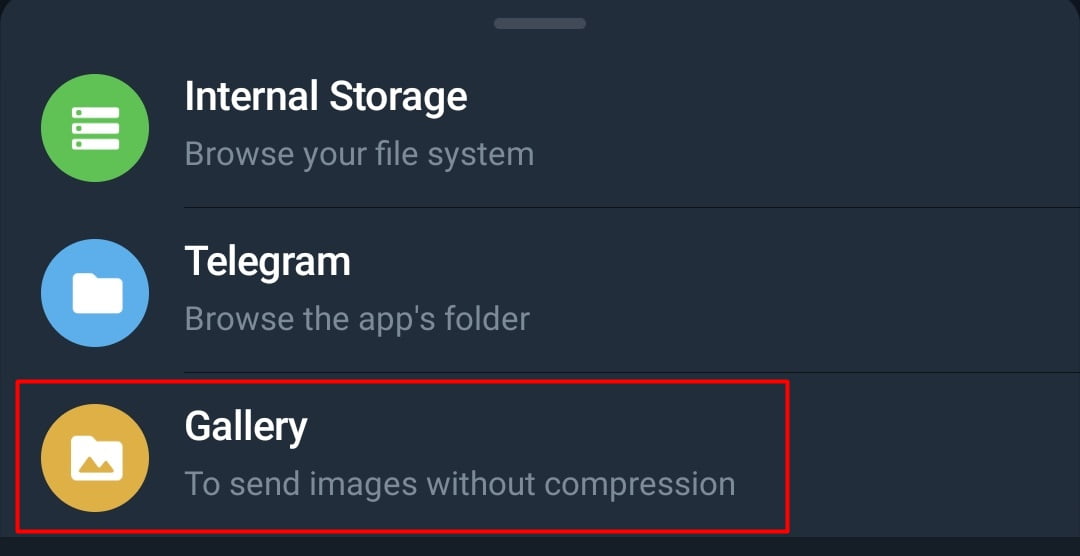This screenshot has width=1080, height=556.
Task: Select the Telegram entry title
Action: pyautogui.click(x=267, y=262)
